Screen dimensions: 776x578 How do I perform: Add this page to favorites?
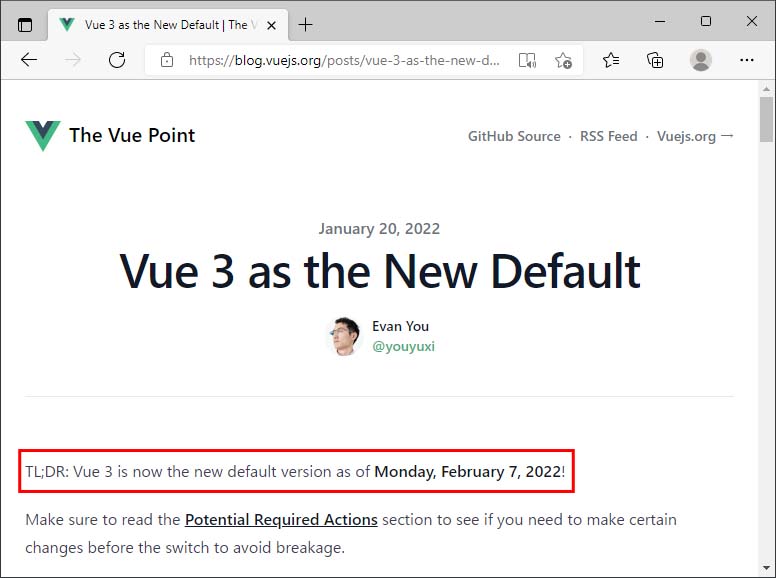[563, 60]
